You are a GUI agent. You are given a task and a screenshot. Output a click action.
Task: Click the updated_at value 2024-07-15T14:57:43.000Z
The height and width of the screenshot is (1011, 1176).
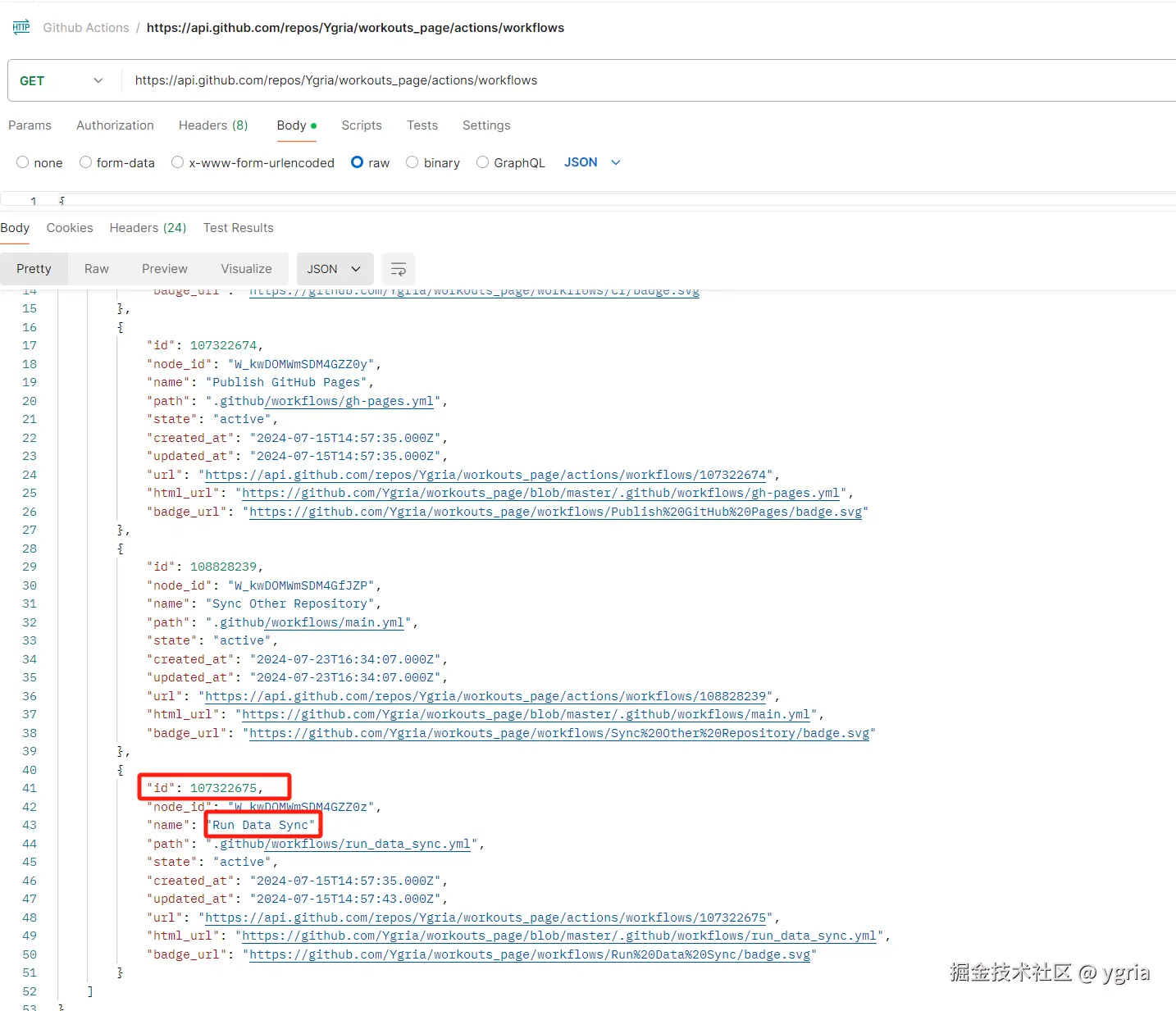[x=345, y=899]
